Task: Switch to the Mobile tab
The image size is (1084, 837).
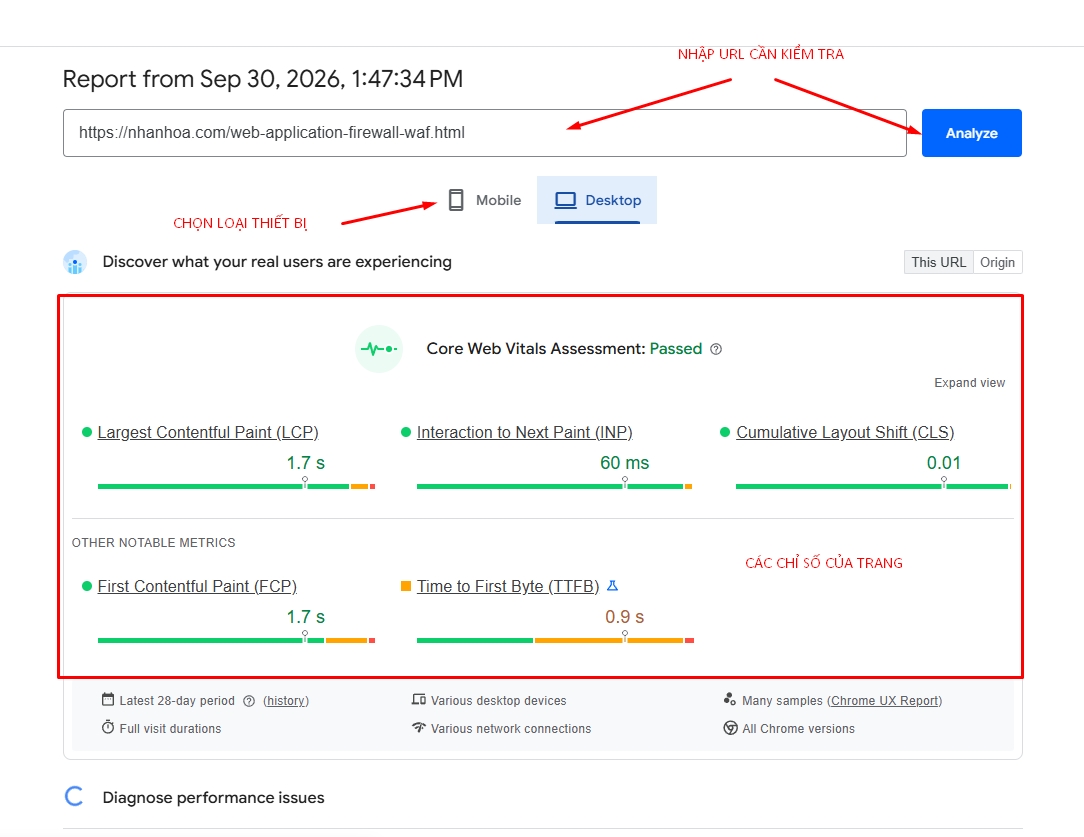Action: coord(485,200)
